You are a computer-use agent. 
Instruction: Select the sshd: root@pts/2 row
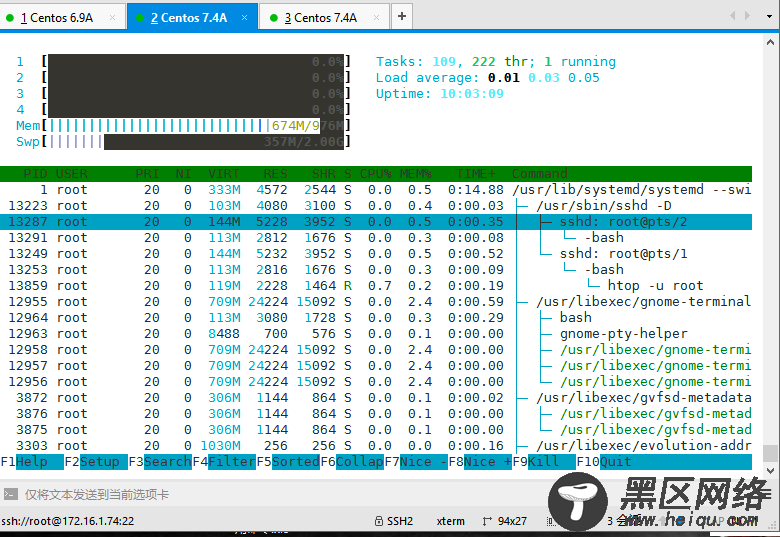coord(376,222)
